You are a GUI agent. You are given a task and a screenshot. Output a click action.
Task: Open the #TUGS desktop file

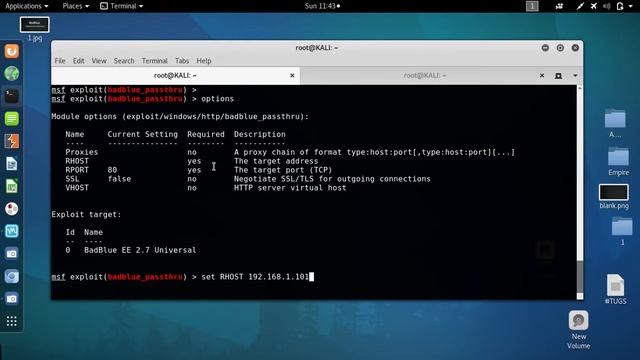[x=615, y=285]
